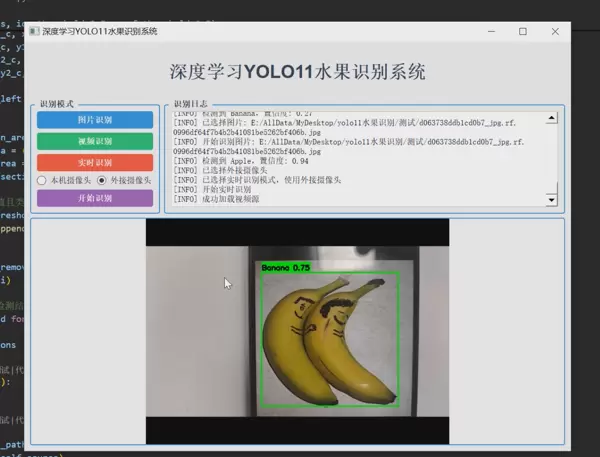600x457 pixels.
Task: Click the 视频识别 green button
Action: 94,141
